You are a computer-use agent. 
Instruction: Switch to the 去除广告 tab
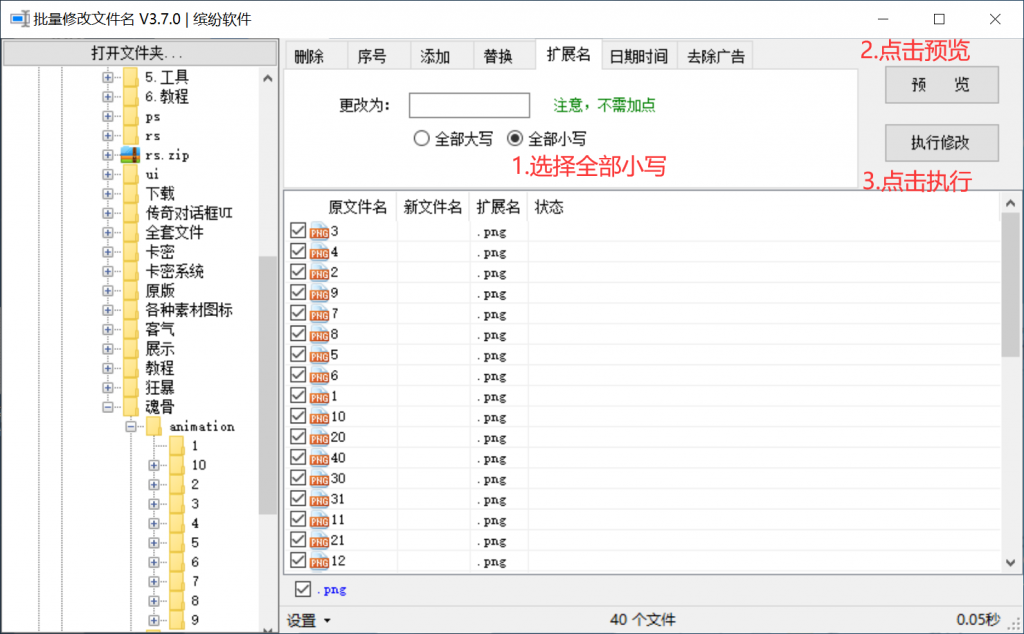click(x=716, y=56)
